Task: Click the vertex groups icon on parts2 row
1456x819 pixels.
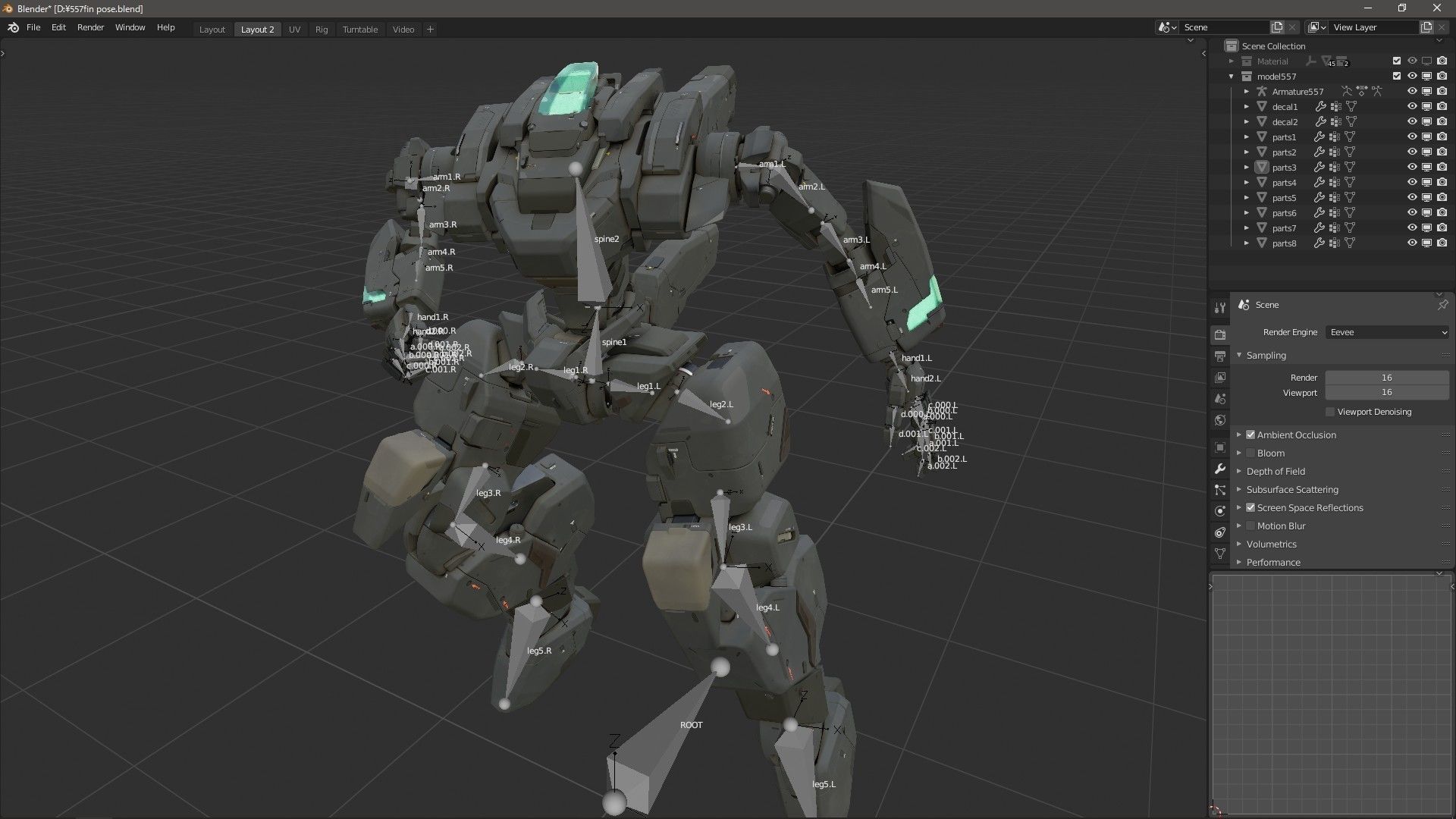Action: pos(1335,152)
